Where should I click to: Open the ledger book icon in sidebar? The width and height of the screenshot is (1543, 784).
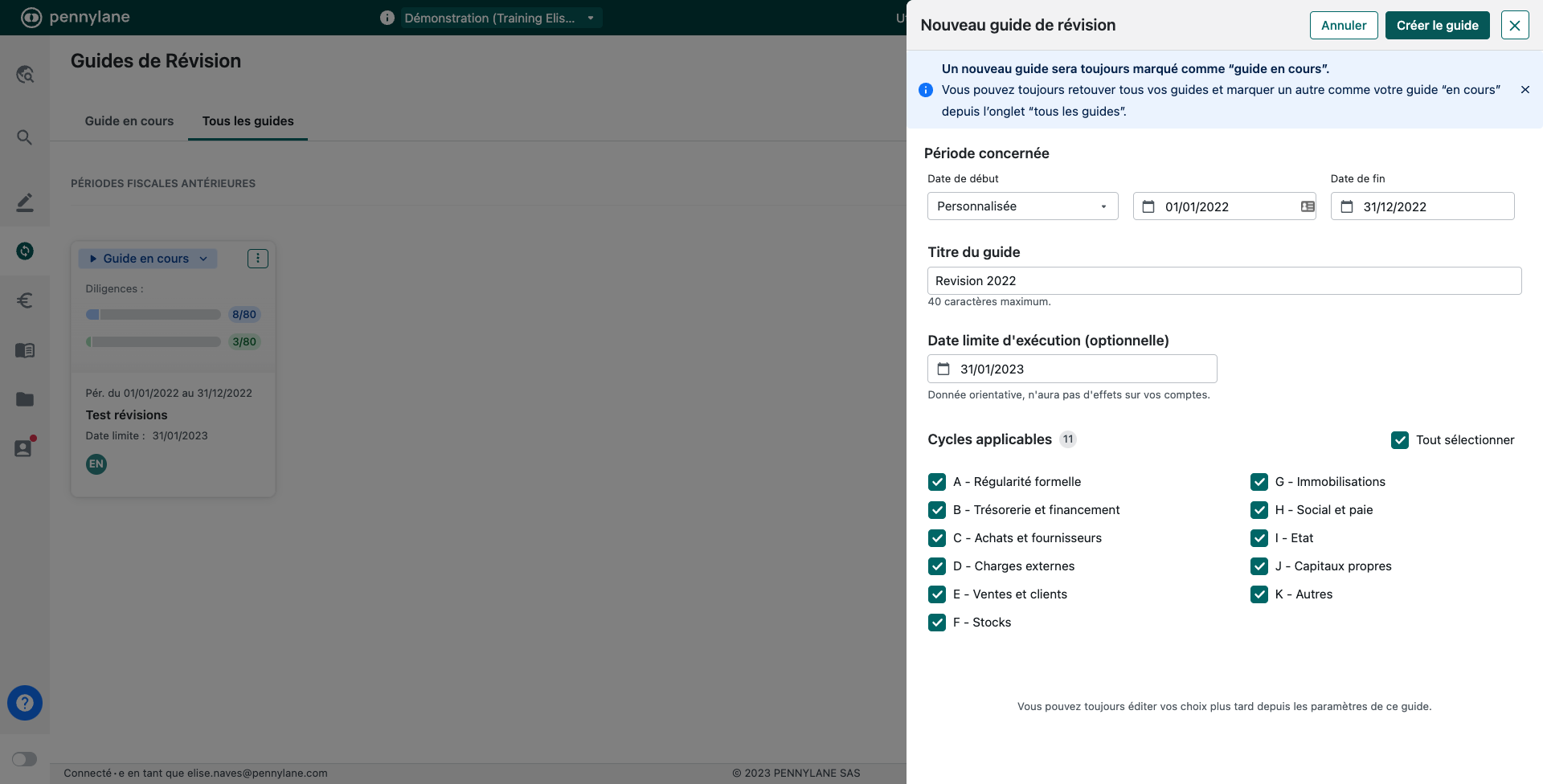click(25, 350)
